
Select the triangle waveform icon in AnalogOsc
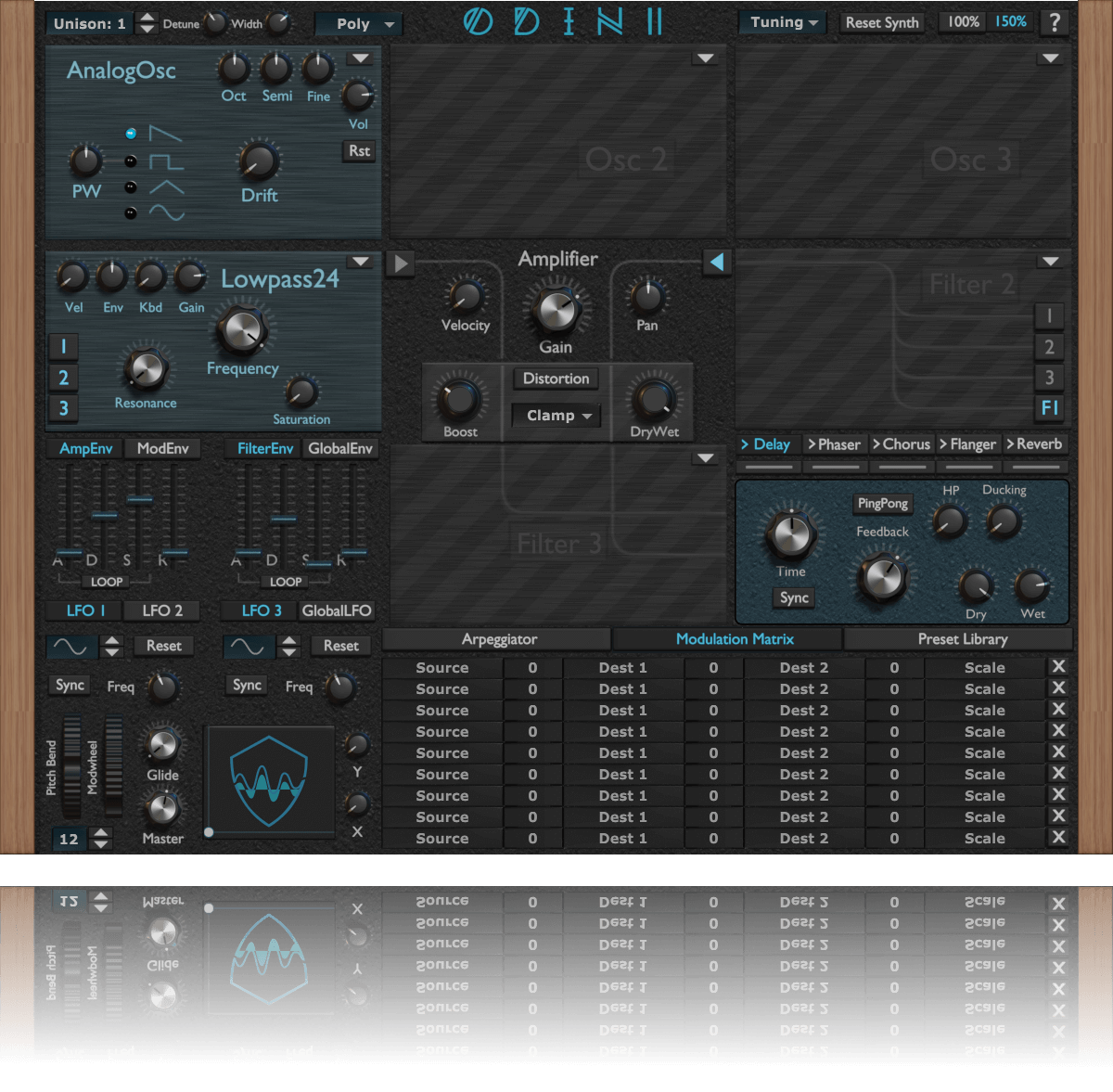(166, 187)
